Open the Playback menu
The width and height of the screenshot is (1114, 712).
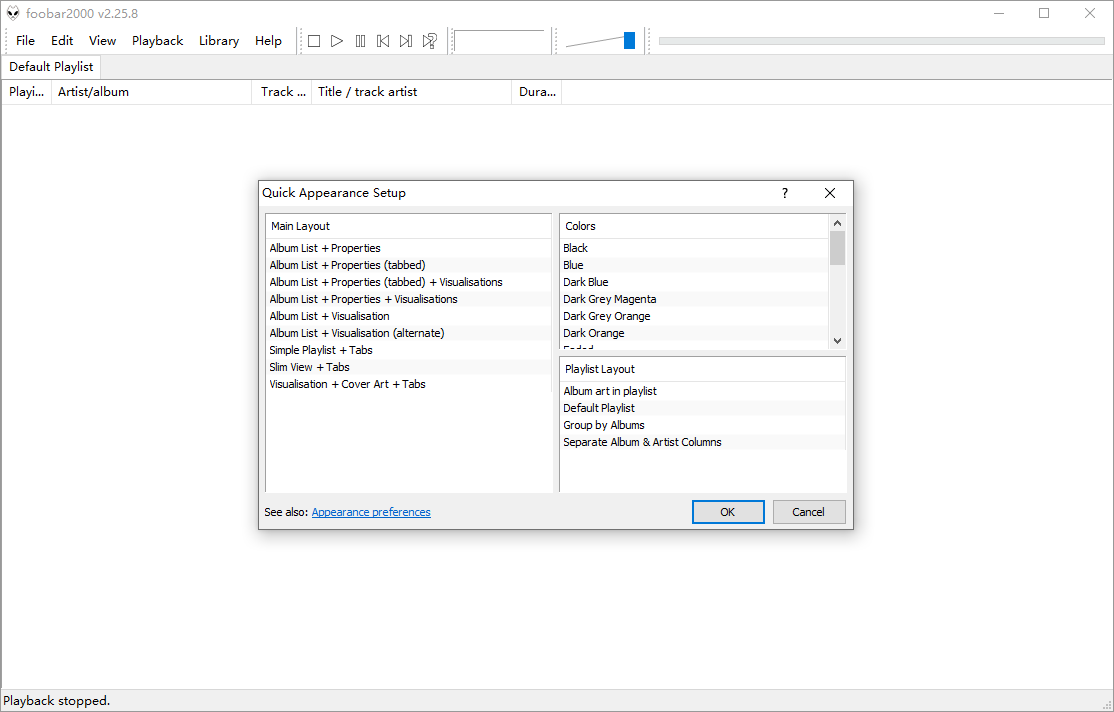pyautogui.click(x=157, y=40)
